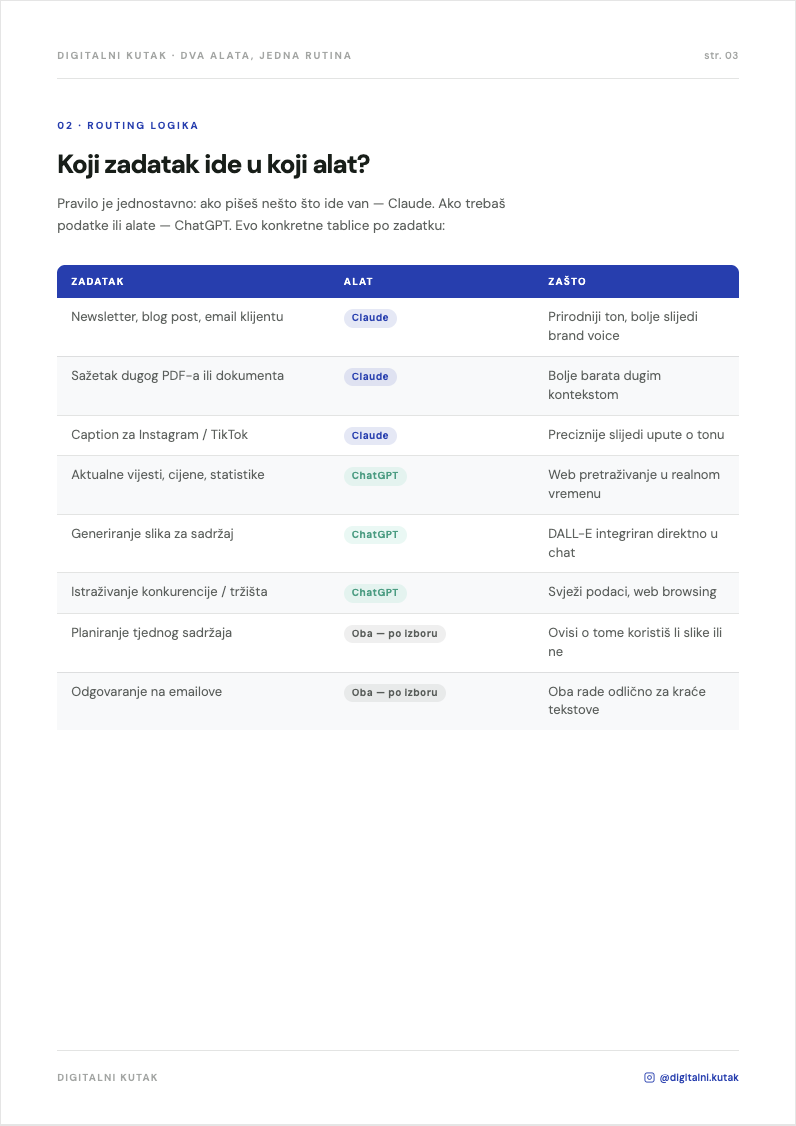This screenshot has width=796, height=1126.
Task: Select ChatGPT badge for Generiranje slika row
Action: tap(375, 535)
